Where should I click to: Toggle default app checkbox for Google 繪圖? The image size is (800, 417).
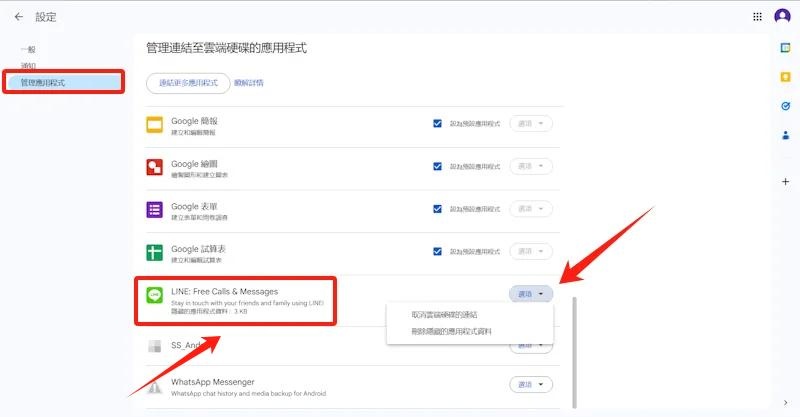(437, 167)
